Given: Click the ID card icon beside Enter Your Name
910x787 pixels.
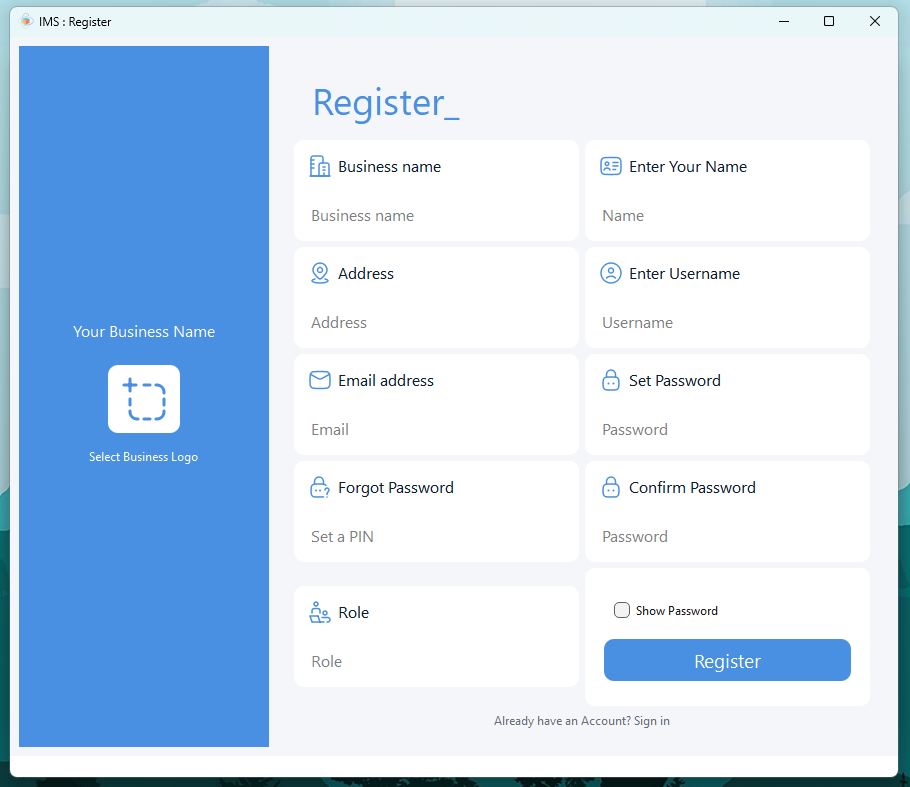Looking at the screenshot, I should [611, 167].
